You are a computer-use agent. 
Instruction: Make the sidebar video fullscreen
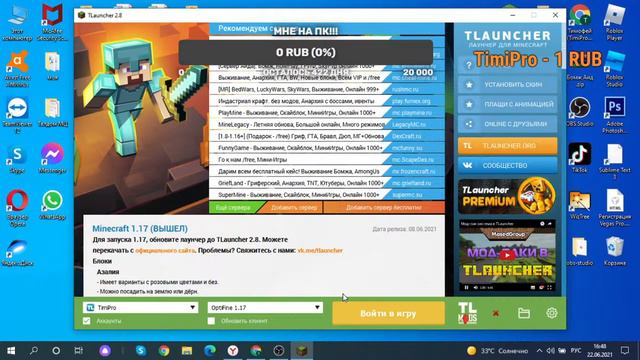pos(549,287)
